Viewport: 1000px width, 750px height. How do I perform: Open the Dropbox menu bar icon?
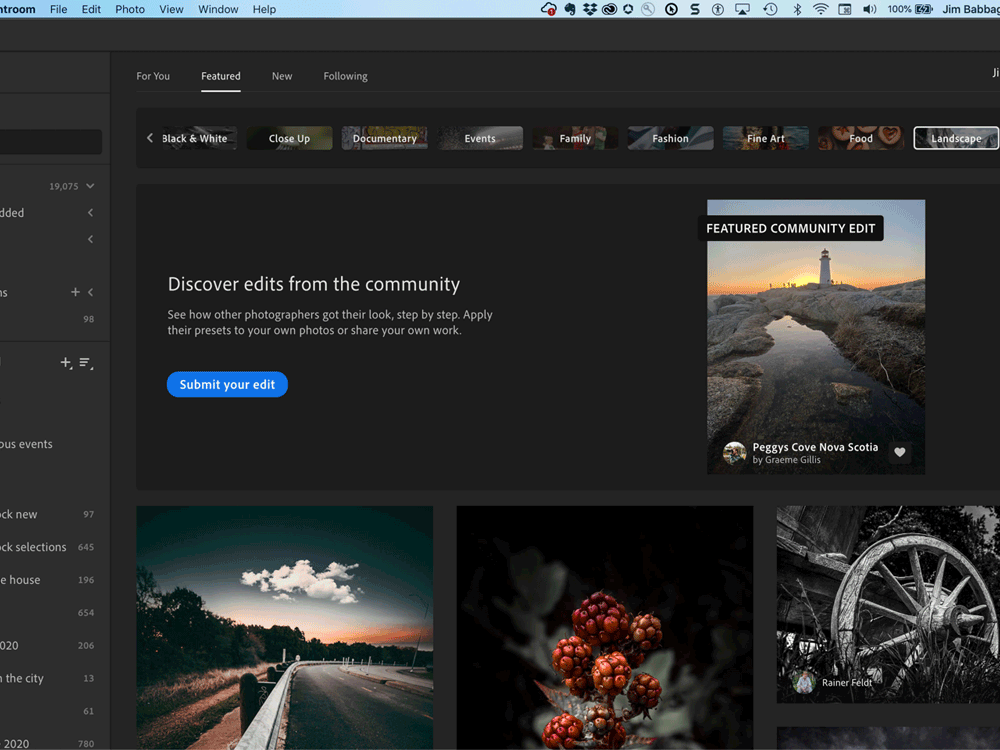pyautogui.click(x=590, y=9)
